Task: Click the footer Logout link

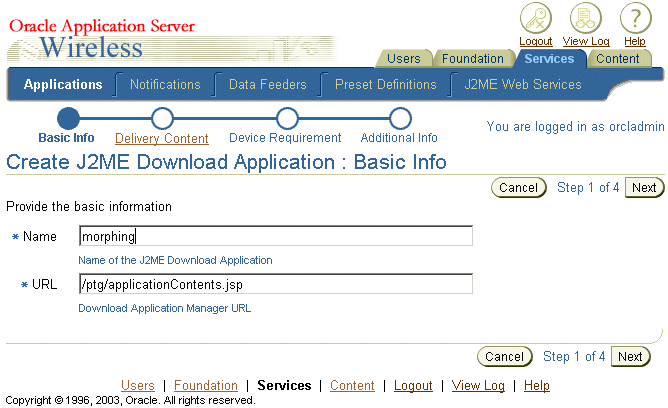Action: (413, 385)
